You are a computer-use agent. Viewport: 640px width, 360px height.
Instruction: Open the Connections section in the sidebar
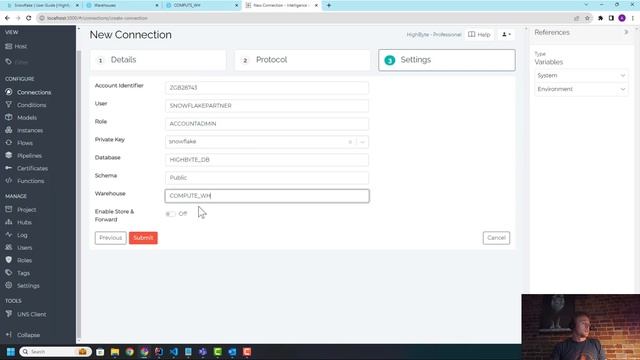coord(29,92)
